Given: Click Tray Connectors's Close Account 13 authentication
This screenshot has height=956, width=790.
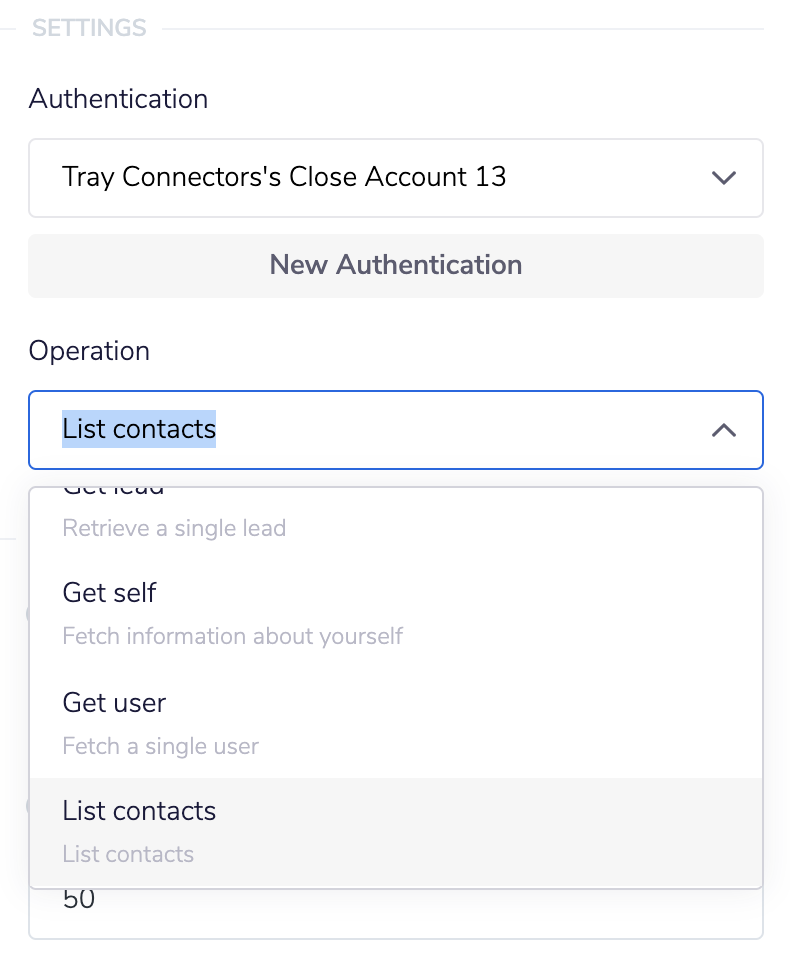Looking at the screenshot, I should [x=285, y=177].
